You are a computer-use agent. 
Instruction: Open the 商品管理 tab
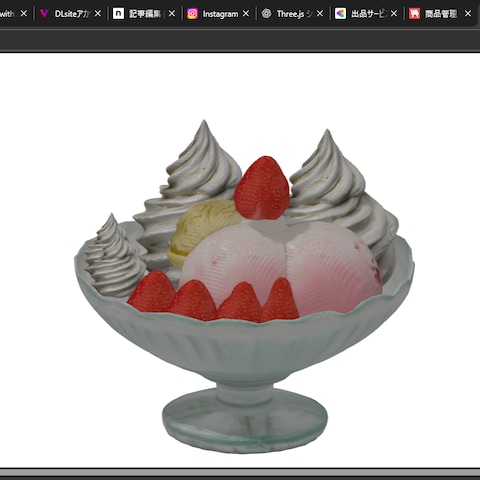click(x=441, y=14)
